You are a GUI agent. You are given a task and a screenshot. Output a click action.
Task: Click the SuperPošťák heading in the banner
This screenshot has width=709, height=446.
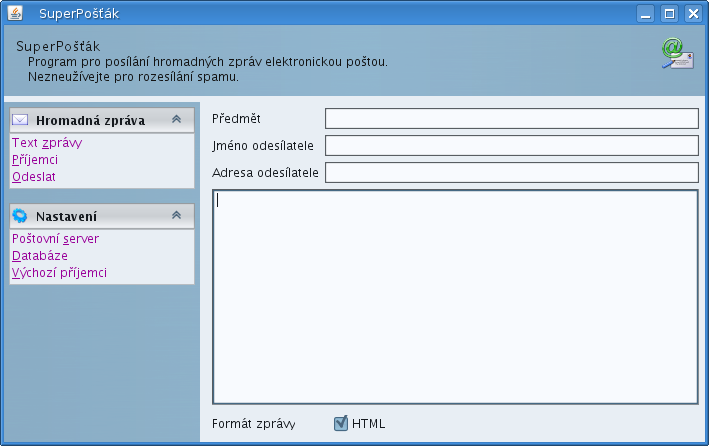(58, 46)
